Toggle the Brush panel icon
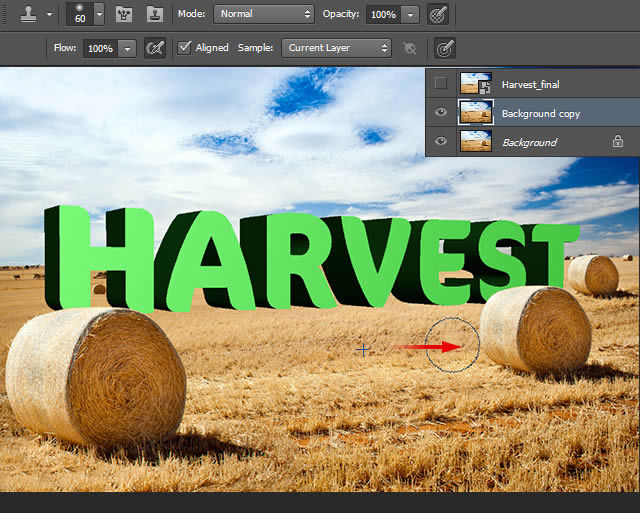 tap(124, 15)
